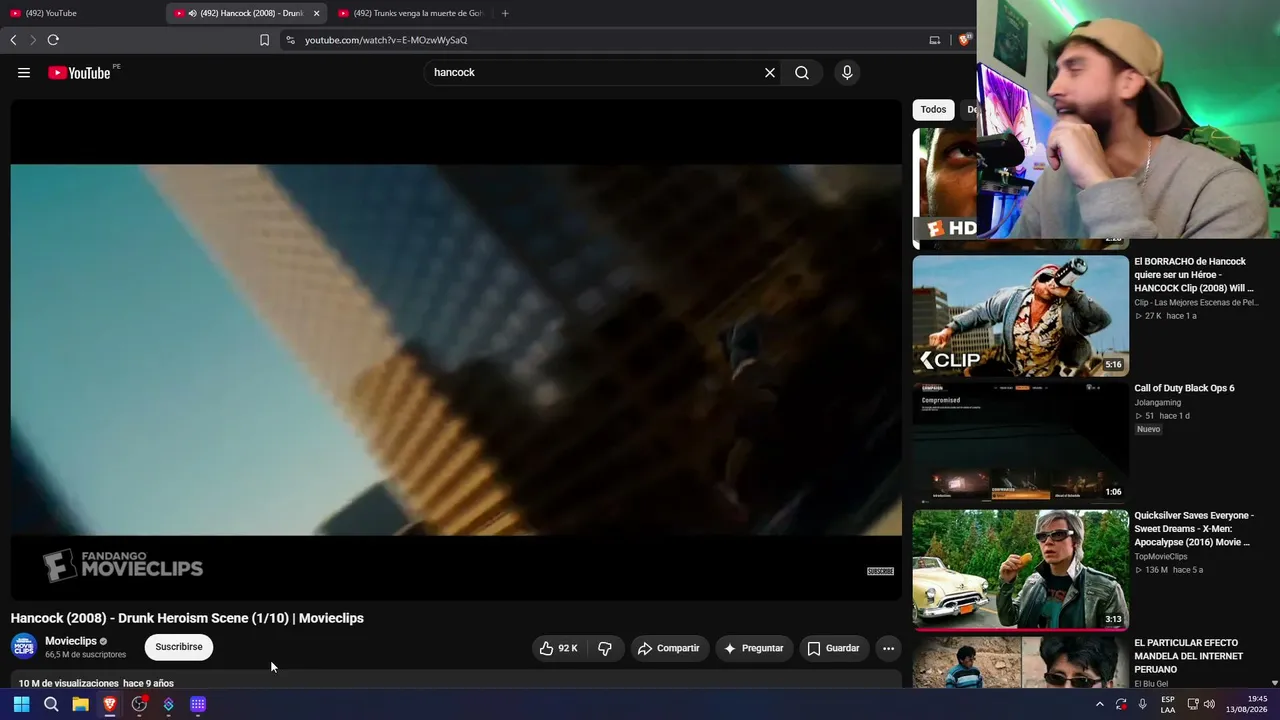The image size is (1280, 720).
Task: Open File Explorer from the taskbar
Action: pyautogui.click(x=80, y=704)
